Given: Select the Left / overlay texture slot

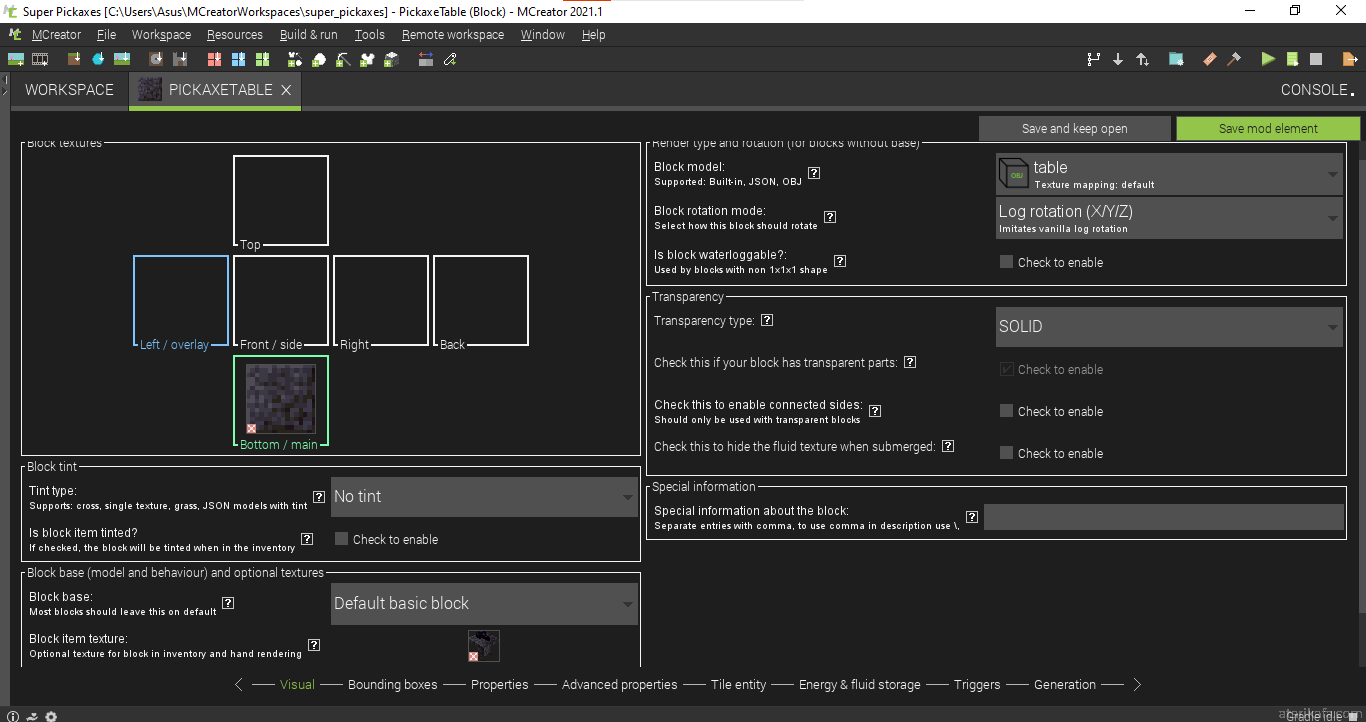Looking at the screenshot, I should 181,300.
